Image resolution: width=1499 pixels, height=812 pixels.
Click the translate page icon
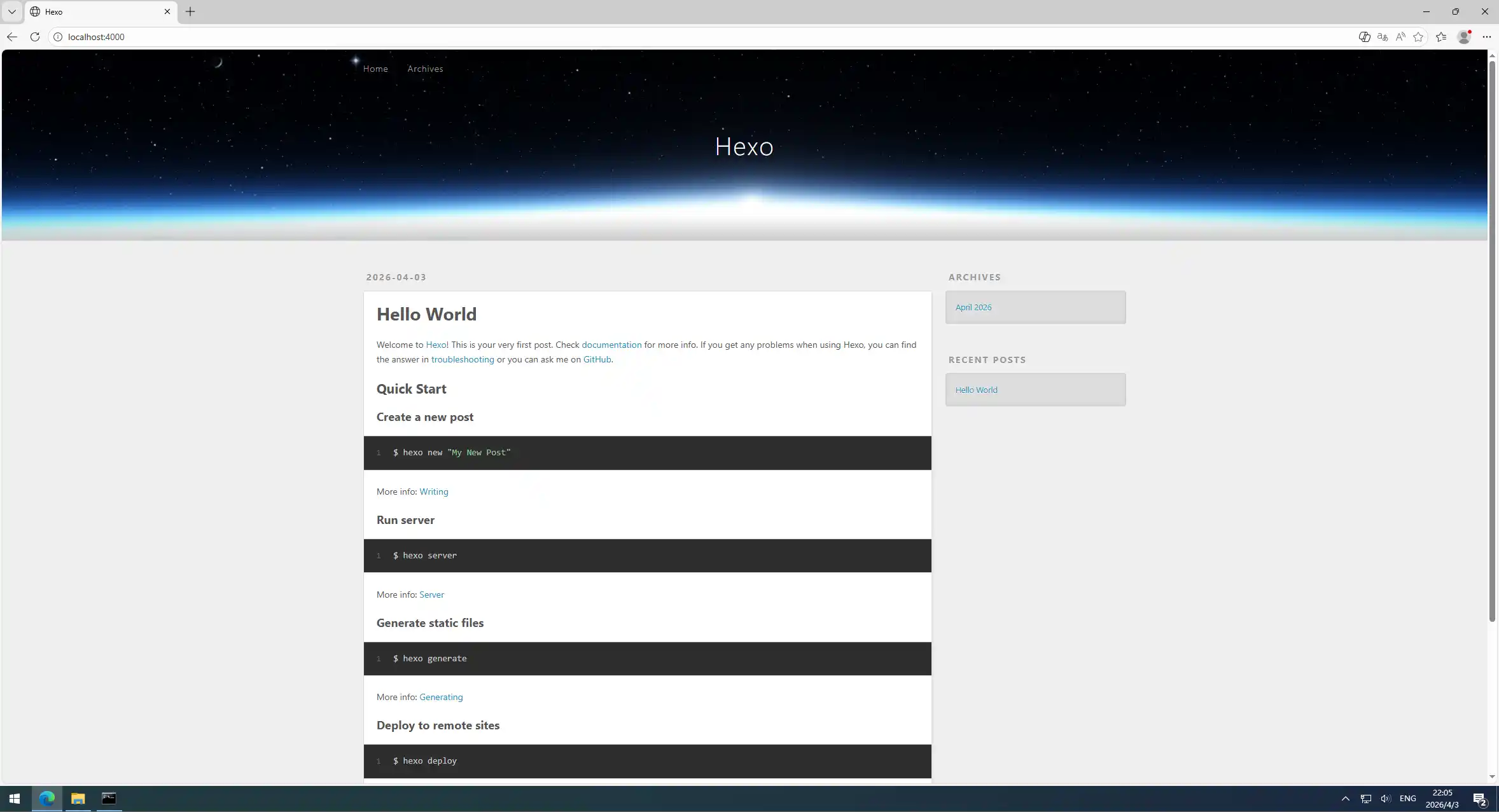coord(1382,37)
